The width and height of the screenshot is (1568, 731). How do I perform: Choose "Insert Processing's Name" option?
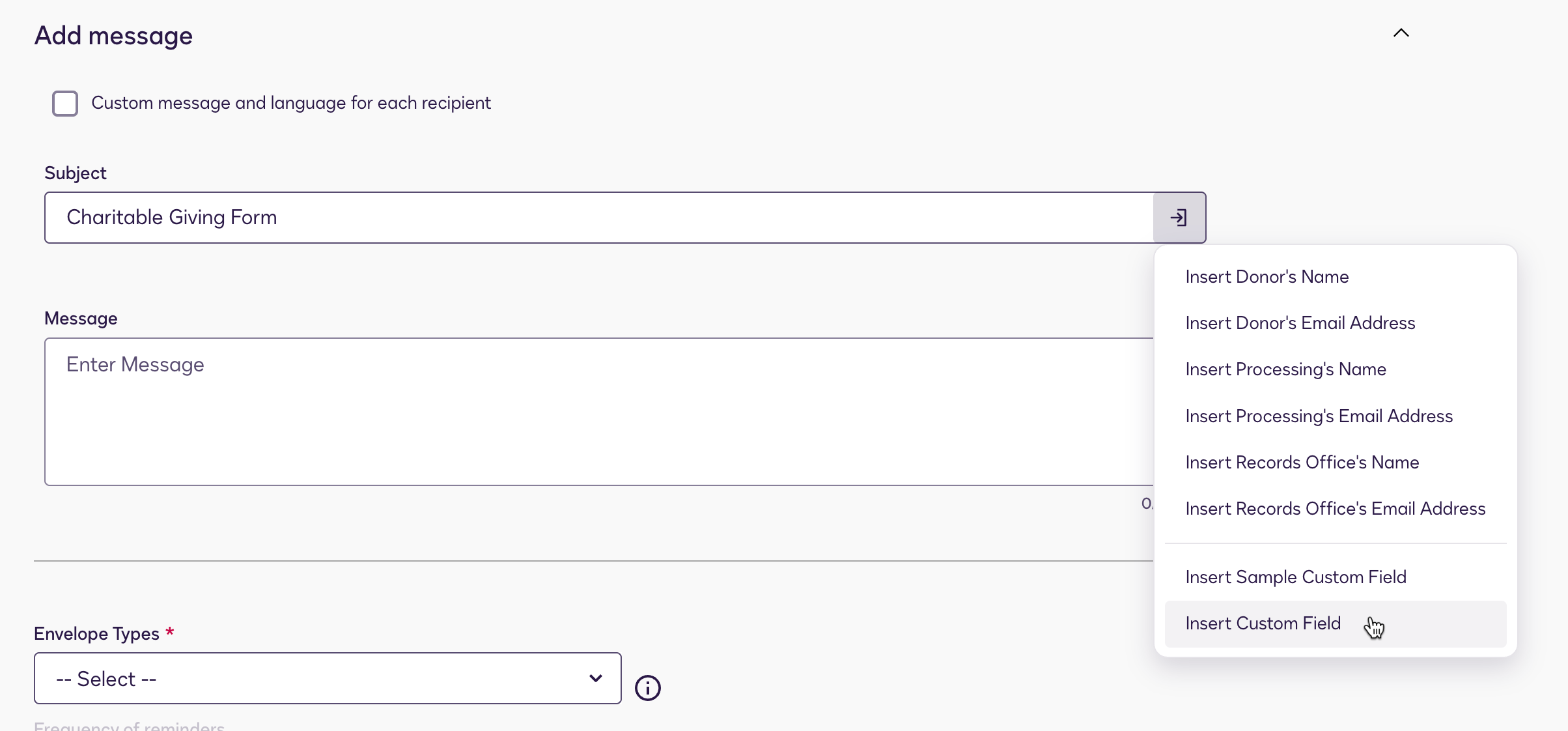[1286, 369]
